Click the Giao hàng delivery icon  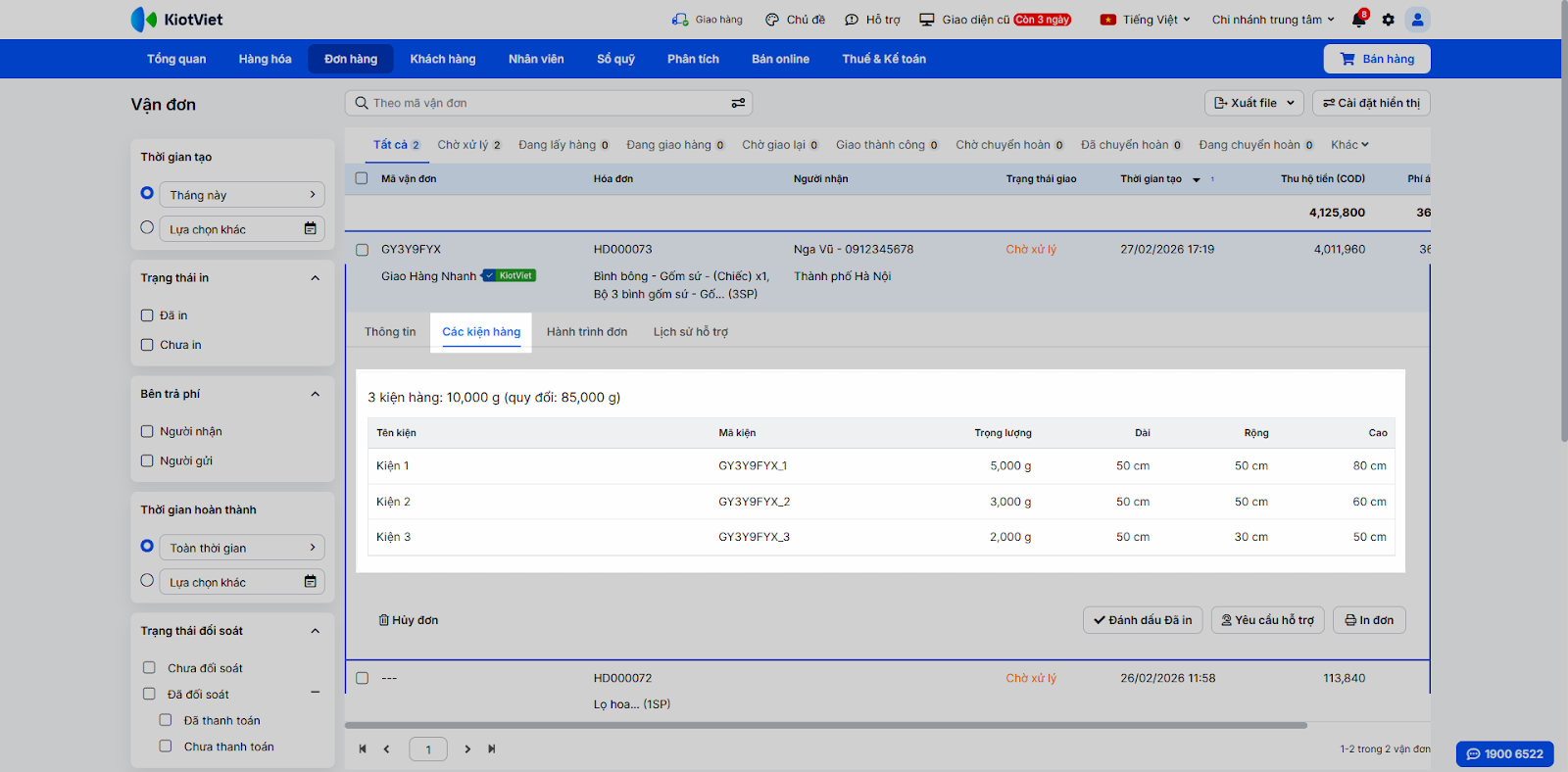(x=680, y=20)
